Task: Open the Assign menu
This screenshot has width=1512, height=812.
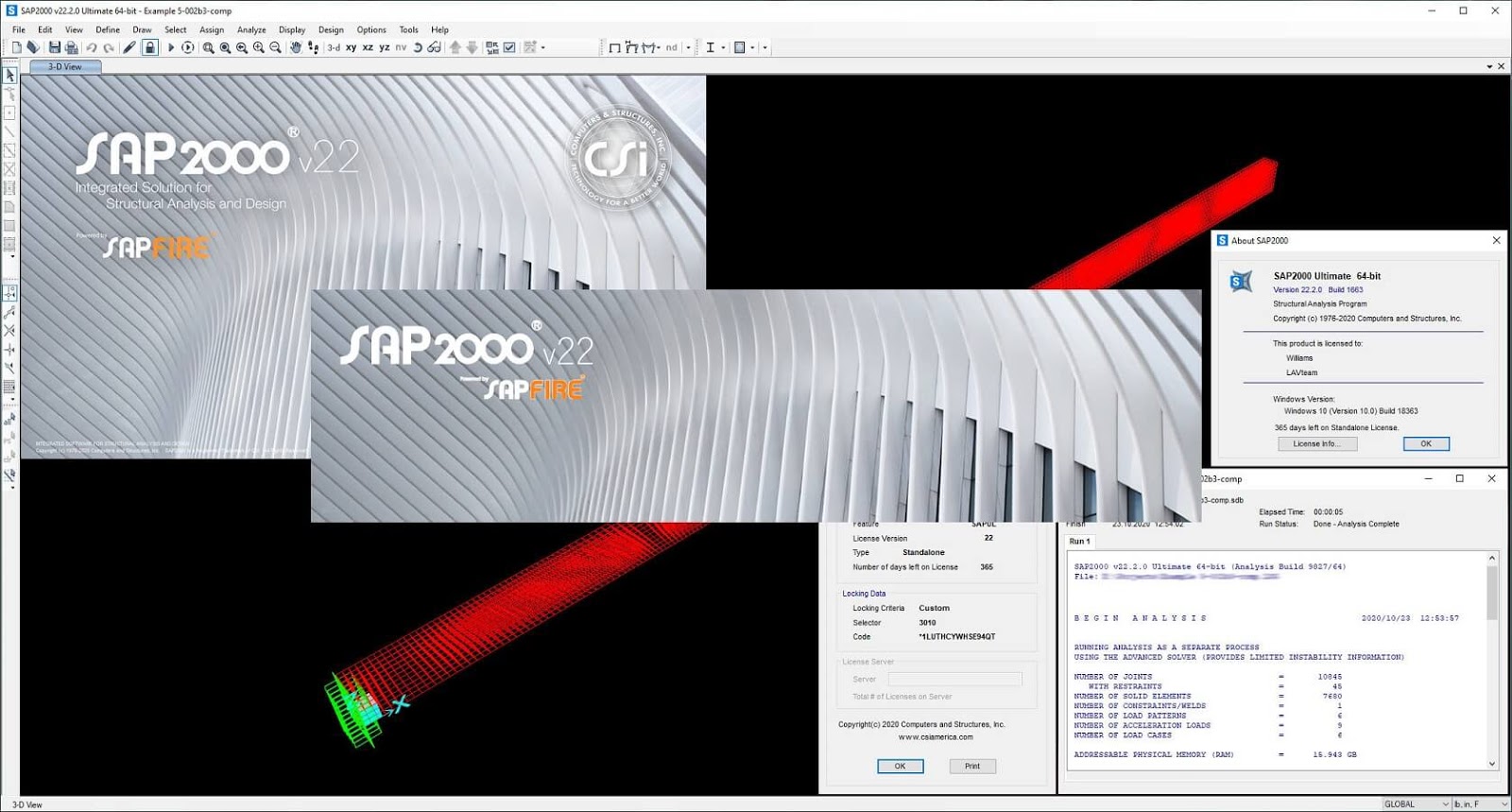Action: click(x=212, y=29)
